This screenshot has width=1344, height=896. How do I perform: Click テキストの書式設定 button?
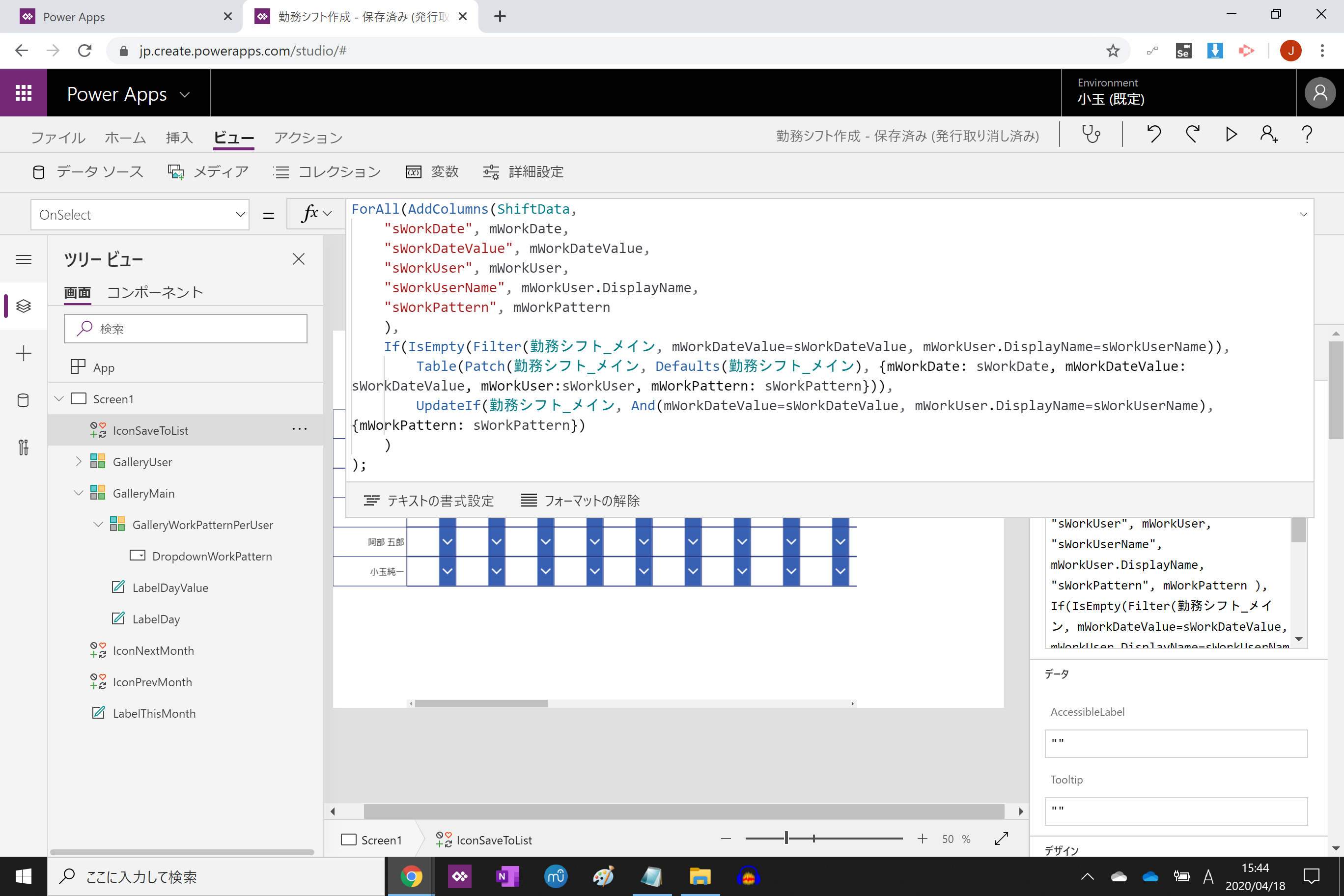click(x=429, y=501)
